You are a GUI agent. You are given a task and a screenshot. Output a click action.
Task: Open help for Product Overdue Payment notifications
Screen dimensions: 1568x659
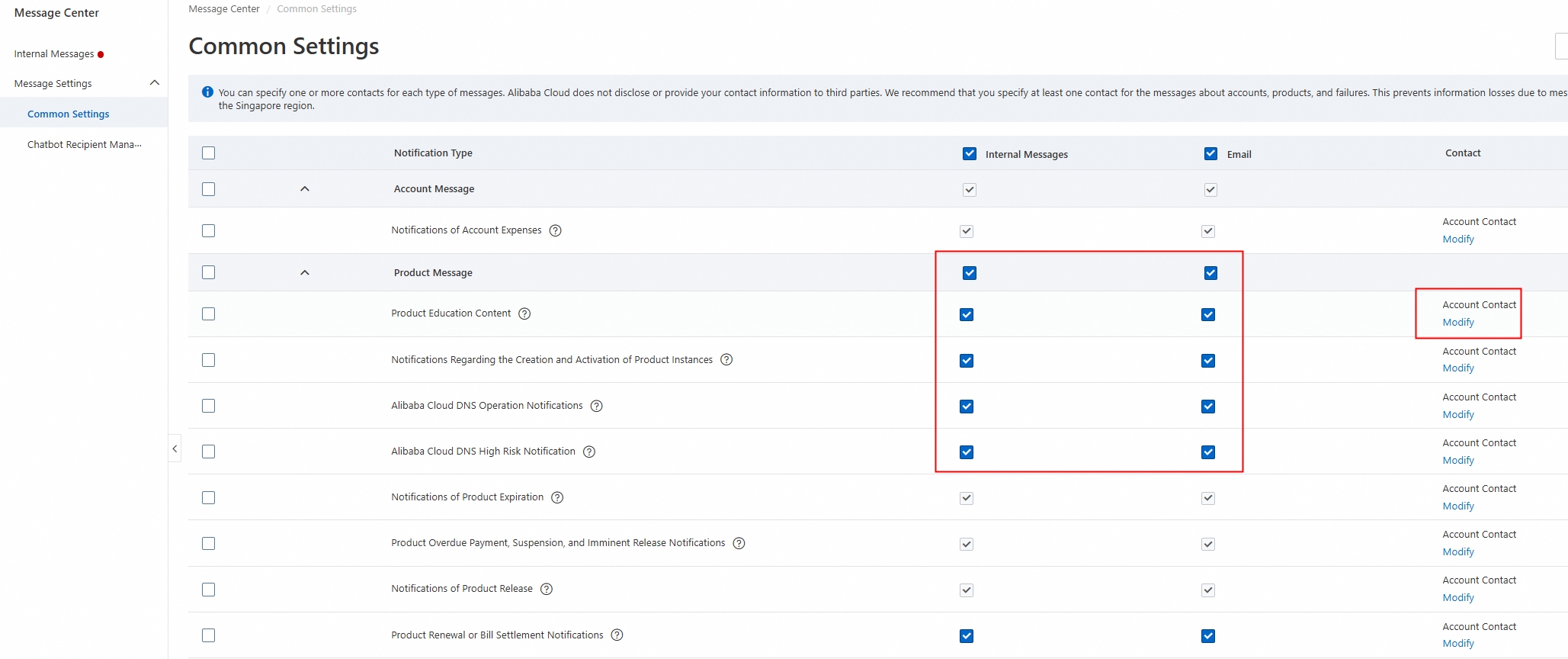[x=739, y=543]
